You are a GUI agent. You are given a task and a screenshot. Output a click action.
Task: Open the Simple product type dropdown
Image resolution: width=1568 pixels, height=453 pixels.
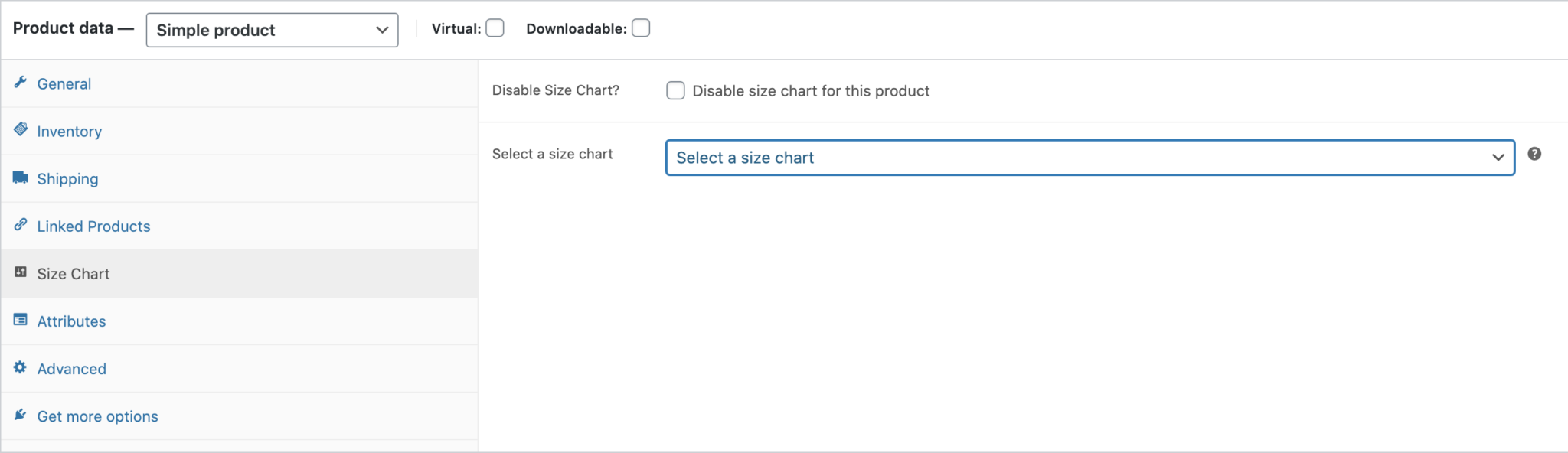272,30
